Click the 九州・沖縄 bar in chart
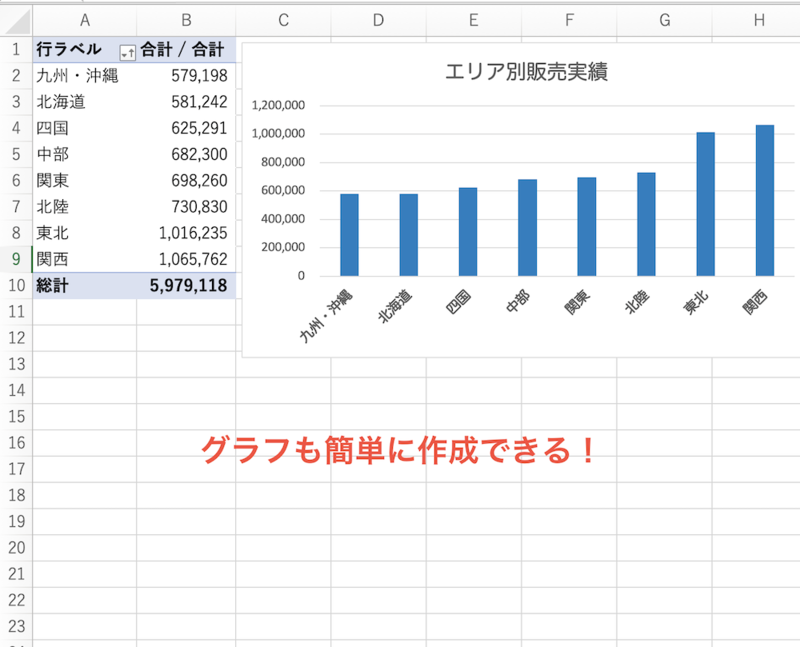Image resolution: width=800 pixels, height=647 pixels. pyautogui.click(x=349, y=235)
